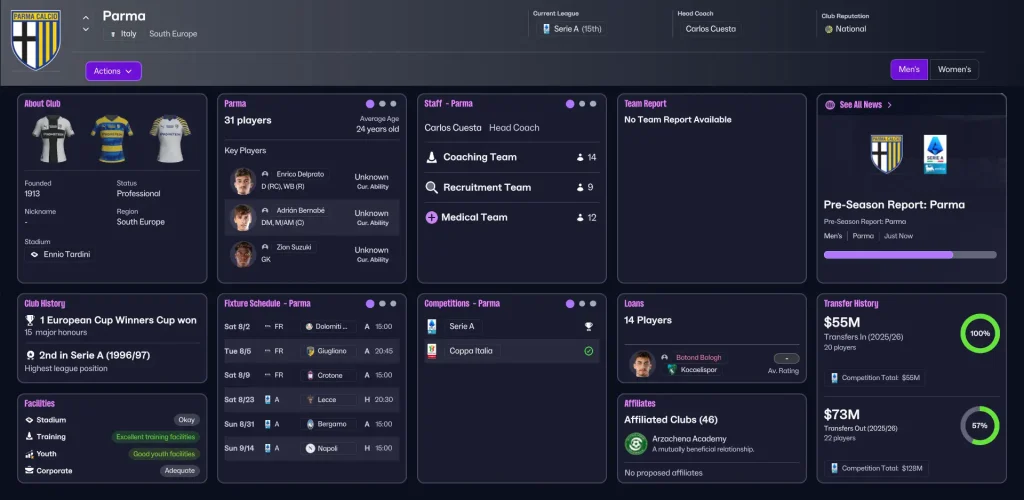
Task: Open Botond Balogh's loan player link
Action: (x=699, y=357)
